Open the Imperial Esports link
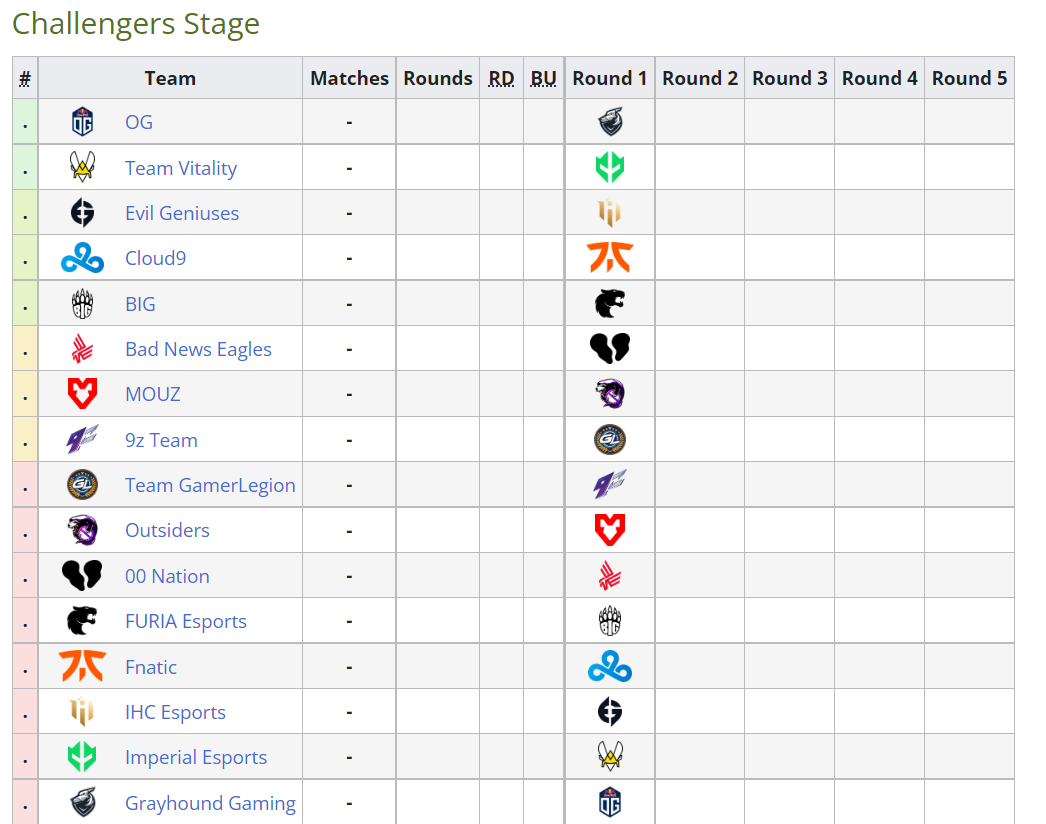Image resolution: width=1046 pixels, height=824 pixels. coord(196,757)
